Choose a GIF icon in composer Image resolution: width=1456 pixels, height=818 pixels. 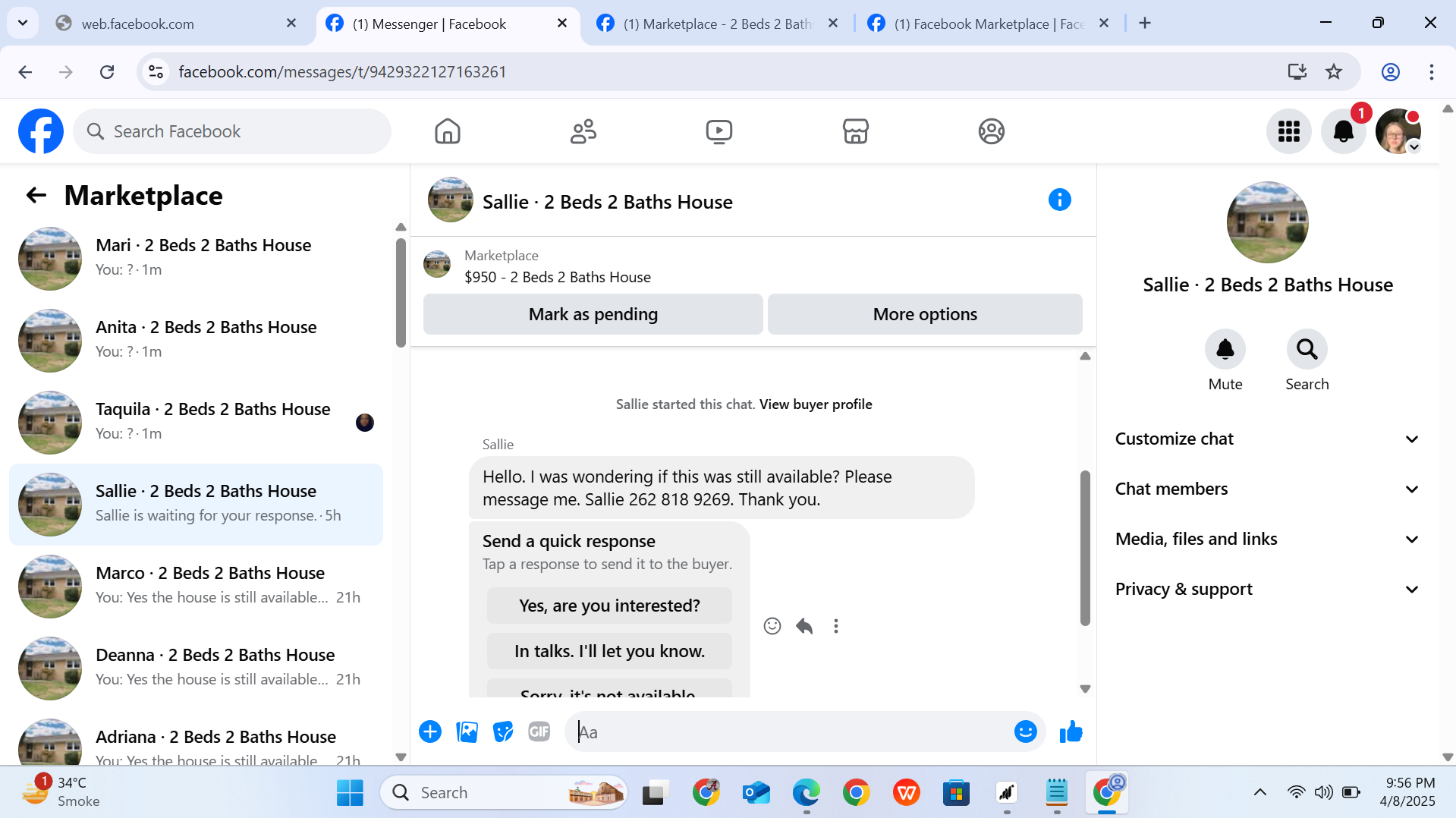pyautogui.click(x=539, y=731)
